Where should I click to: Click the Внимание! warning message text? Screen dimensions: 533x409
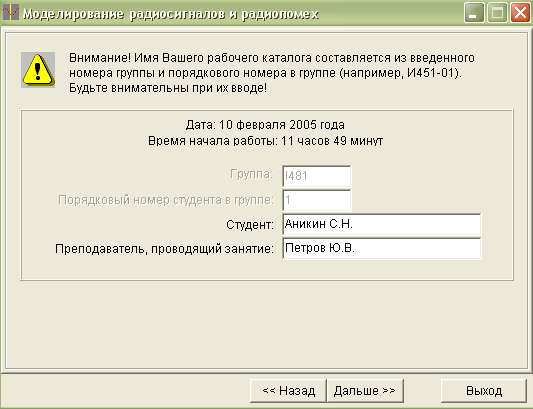272,73
